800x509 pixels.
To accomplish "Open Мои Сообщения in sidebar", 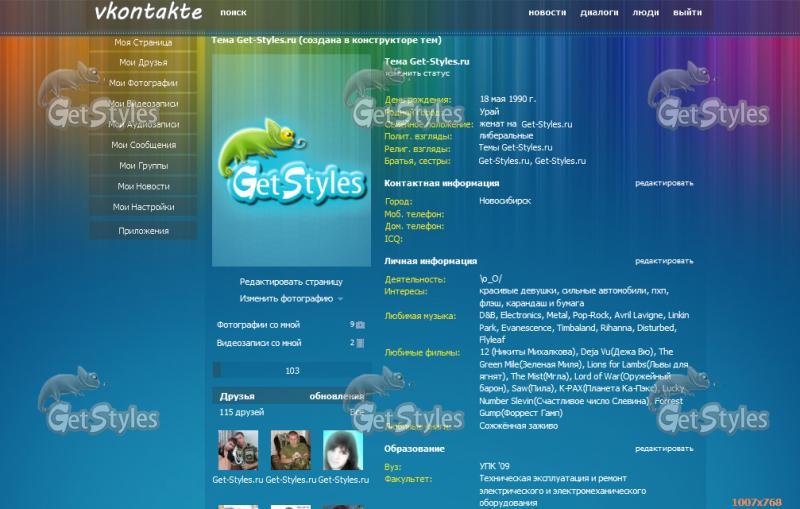I will point(143,145).
